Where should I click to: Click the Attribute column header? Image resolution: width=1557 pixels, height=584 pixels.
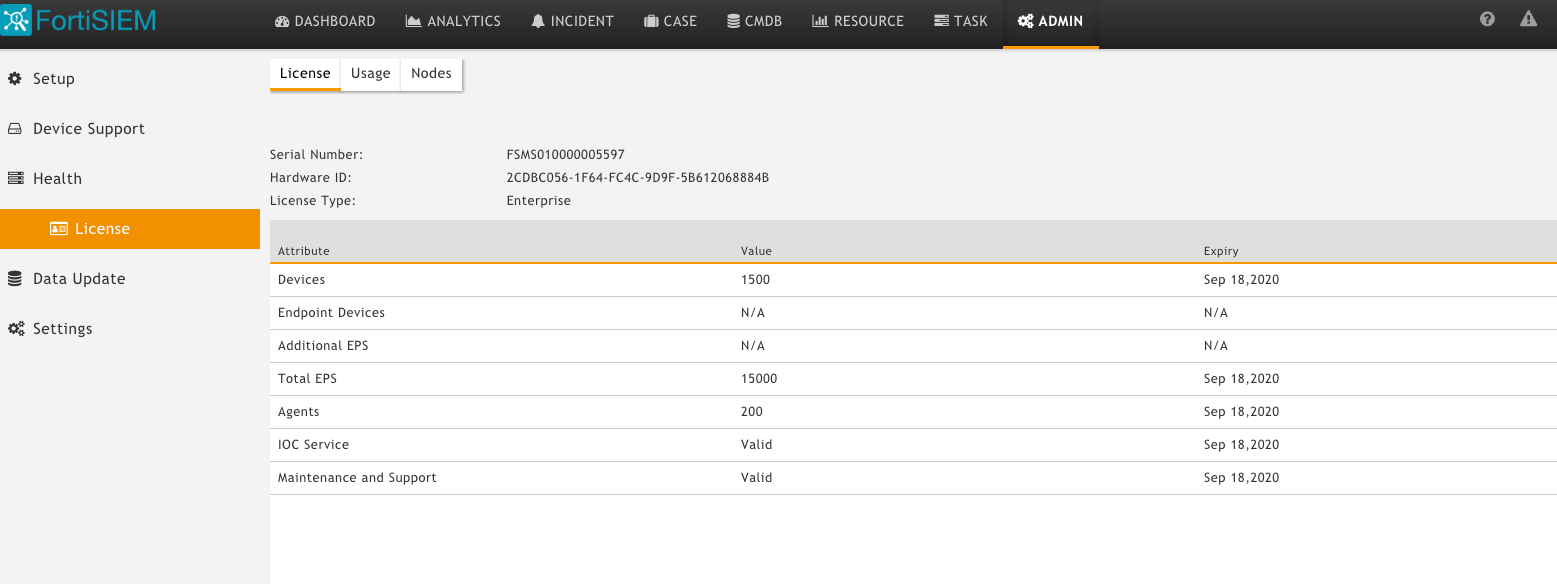pos(304,251)
